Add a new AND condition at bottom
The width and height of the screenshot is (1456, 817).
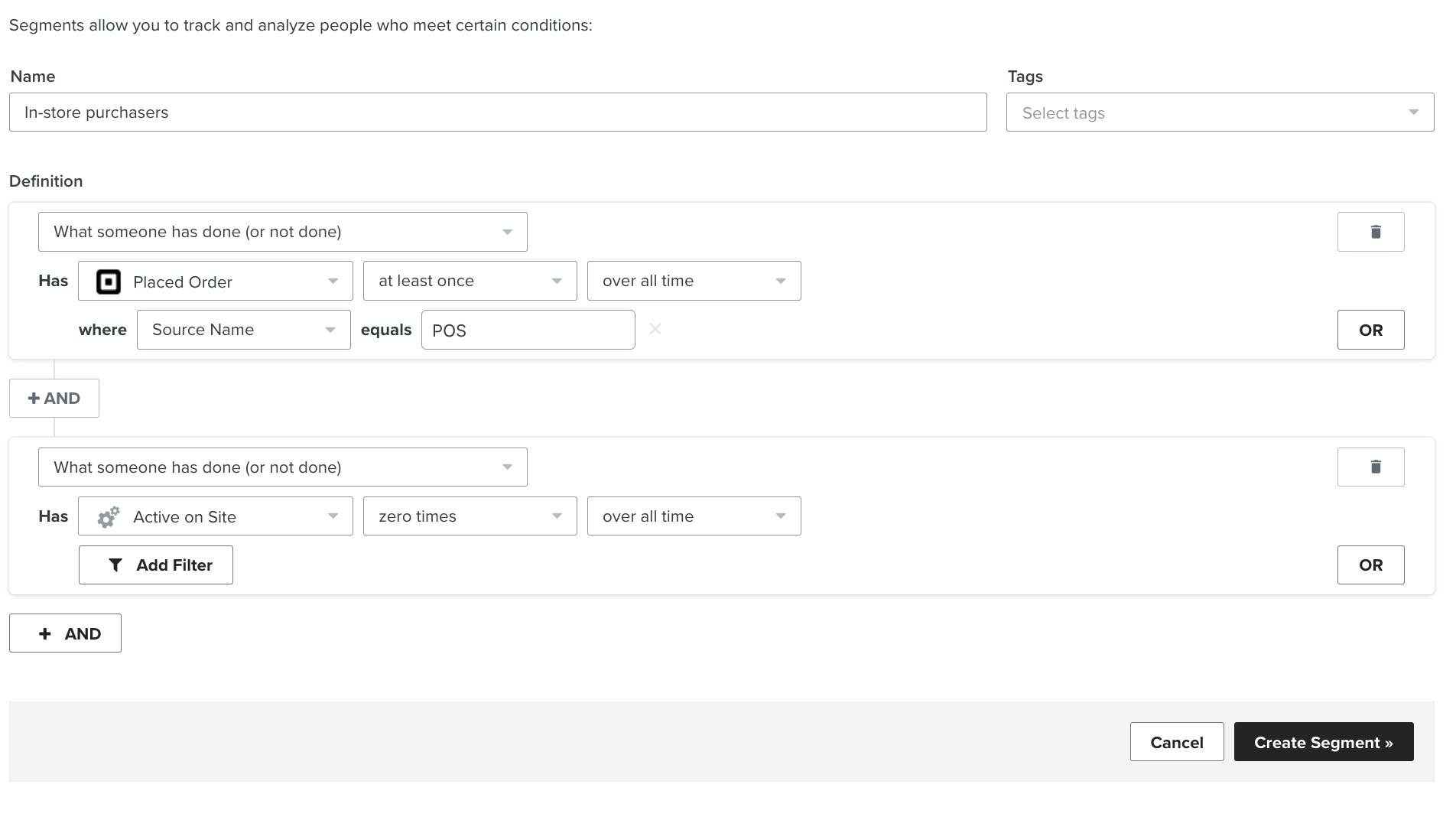tap(65, 633)
